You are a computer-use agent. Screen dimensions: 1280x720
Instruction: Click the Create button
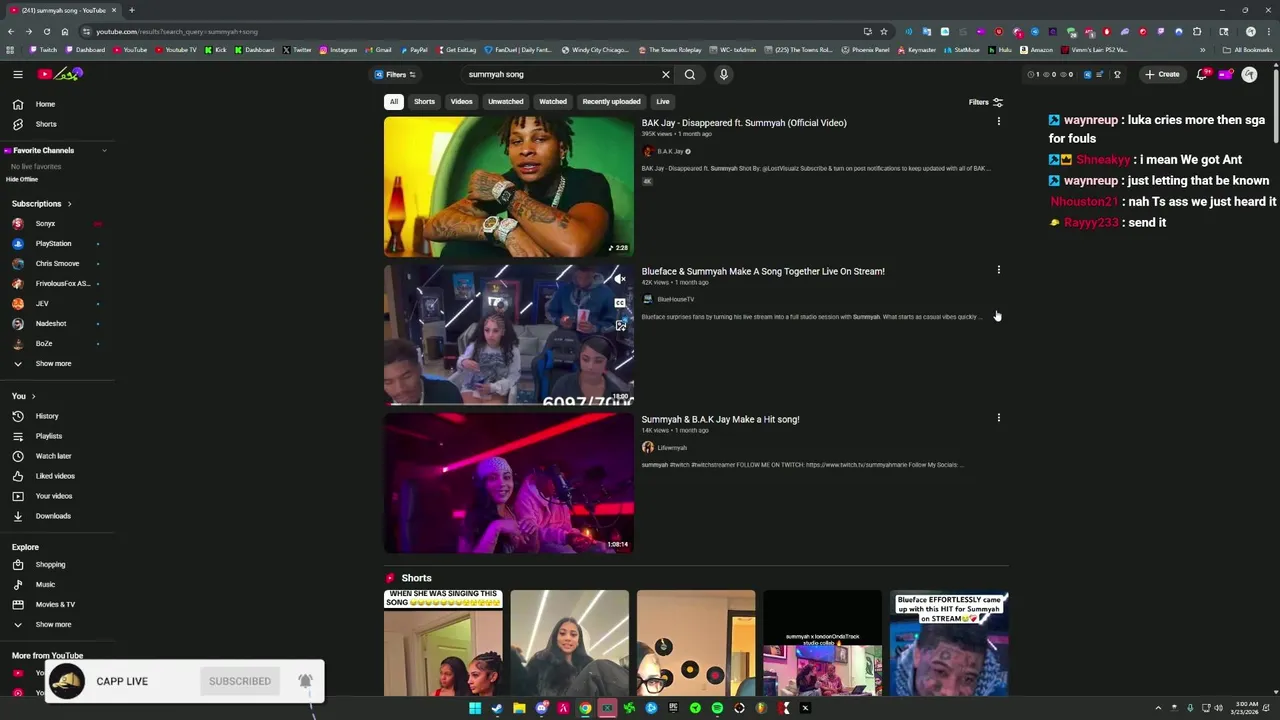coord(1162,74)
